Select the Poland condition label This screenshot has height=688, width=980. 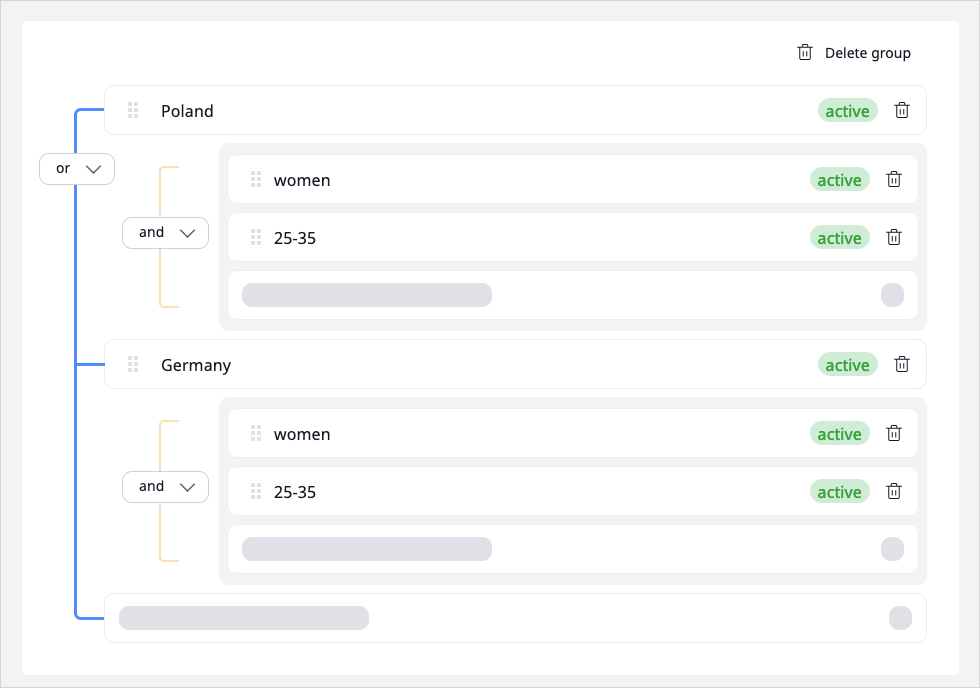pos(187,111)
